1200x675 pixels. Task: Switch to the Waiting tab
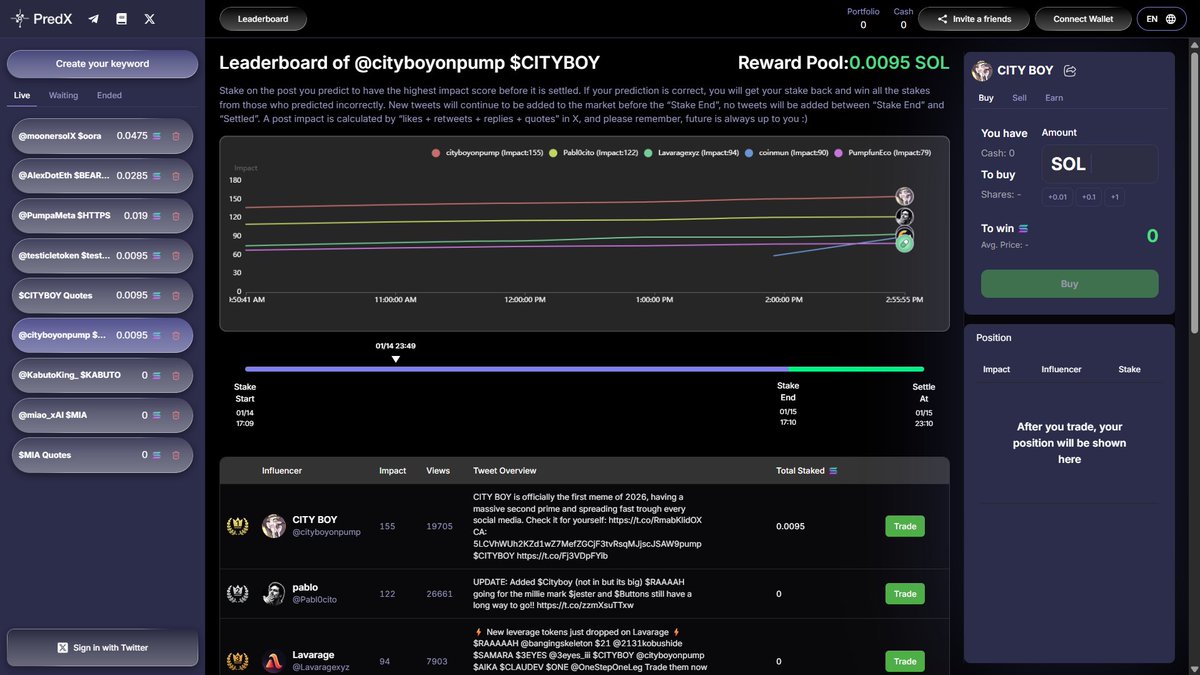(63, 96)
